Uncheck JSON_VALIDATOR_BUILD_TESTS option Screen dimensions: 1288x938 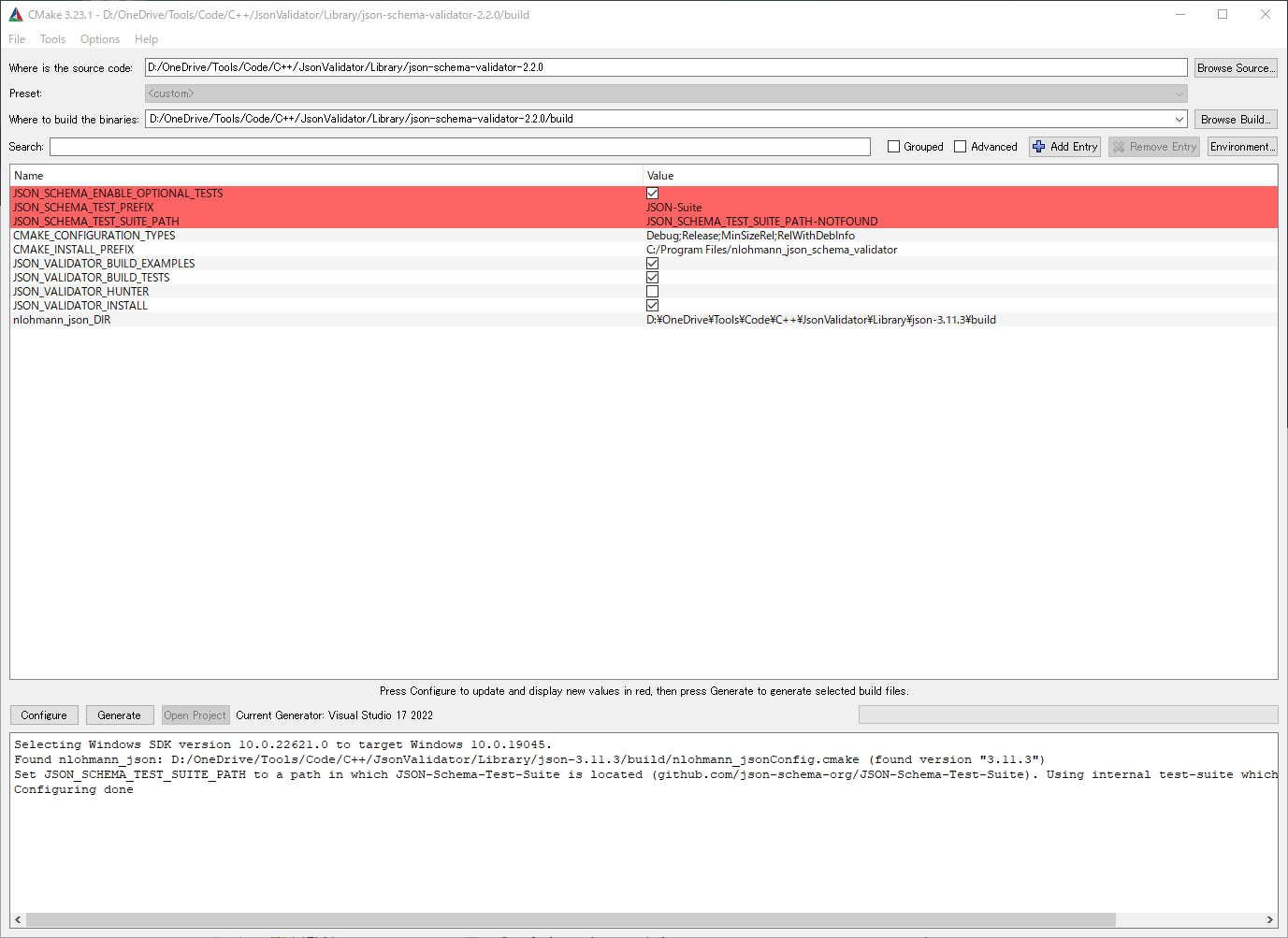652,278
